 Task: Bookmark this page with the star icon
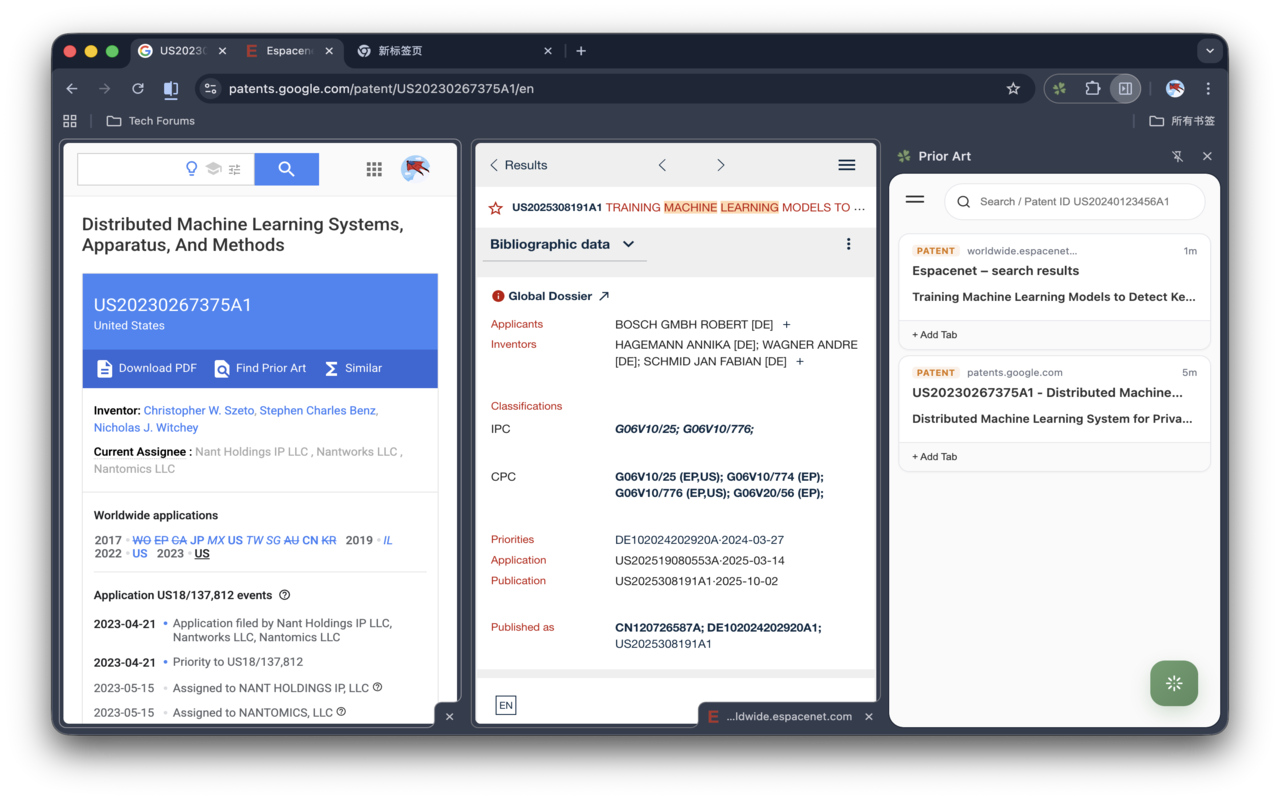(1013, 89)
